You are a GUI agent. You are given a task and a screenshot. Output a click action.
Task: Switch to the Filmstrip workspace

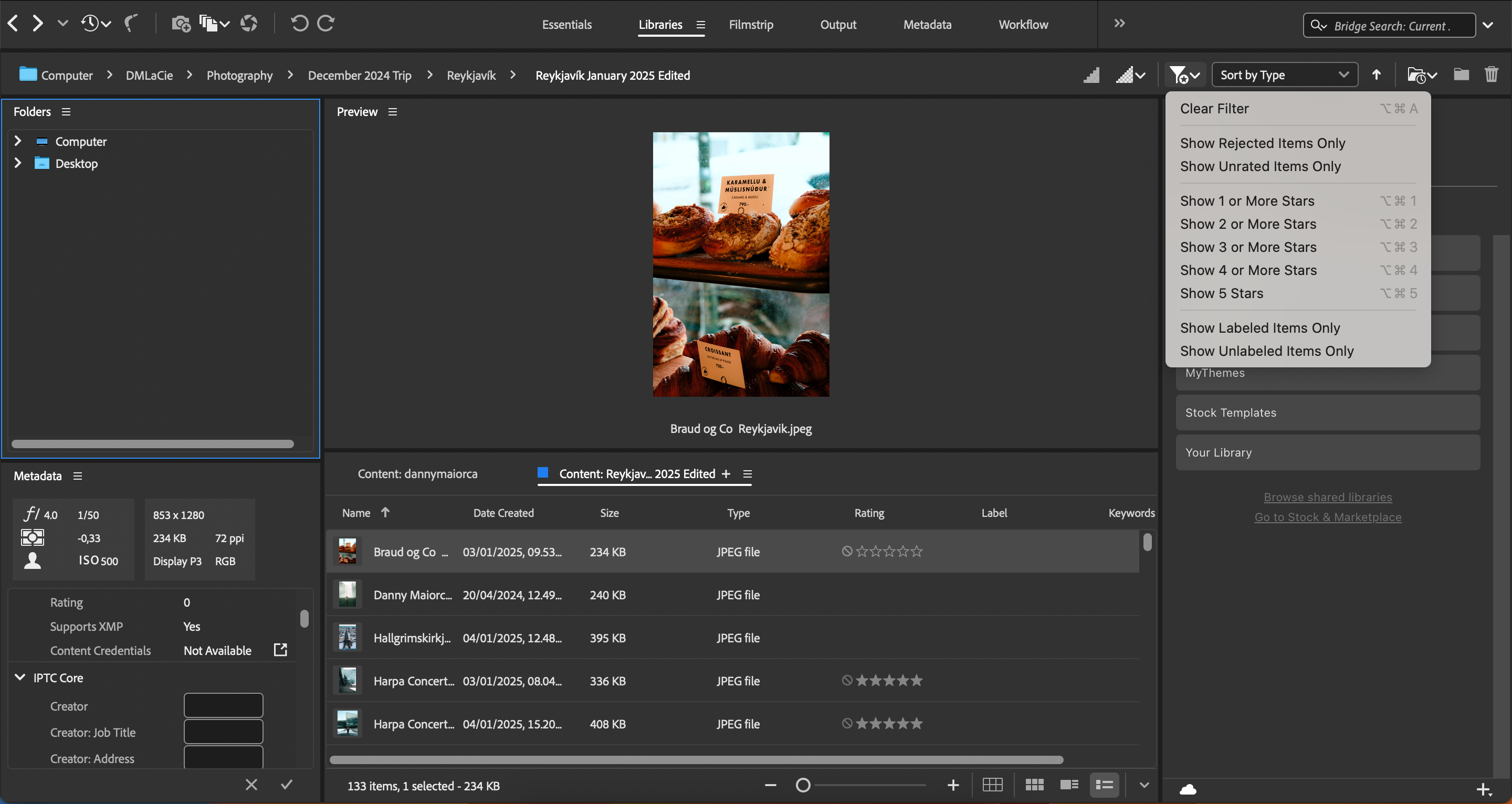click(751, 25)
